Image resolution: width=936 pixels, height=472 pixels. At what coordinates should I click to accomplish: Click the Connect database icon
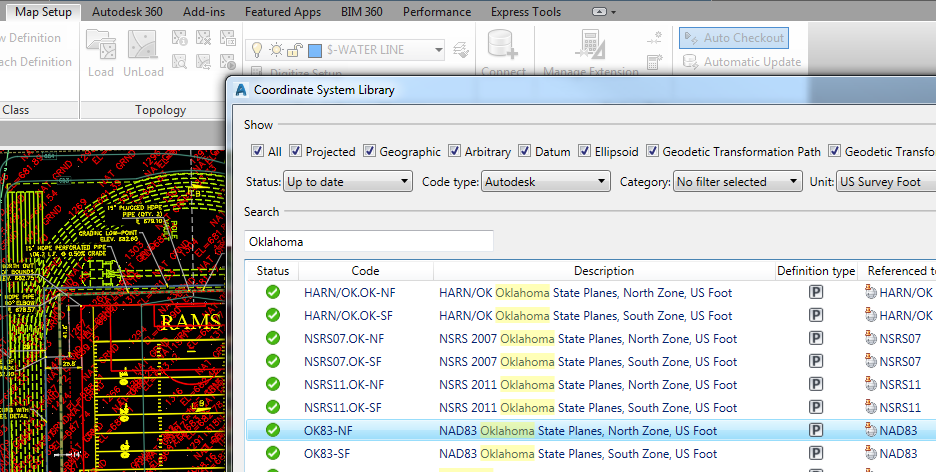(x=503, y=45)
